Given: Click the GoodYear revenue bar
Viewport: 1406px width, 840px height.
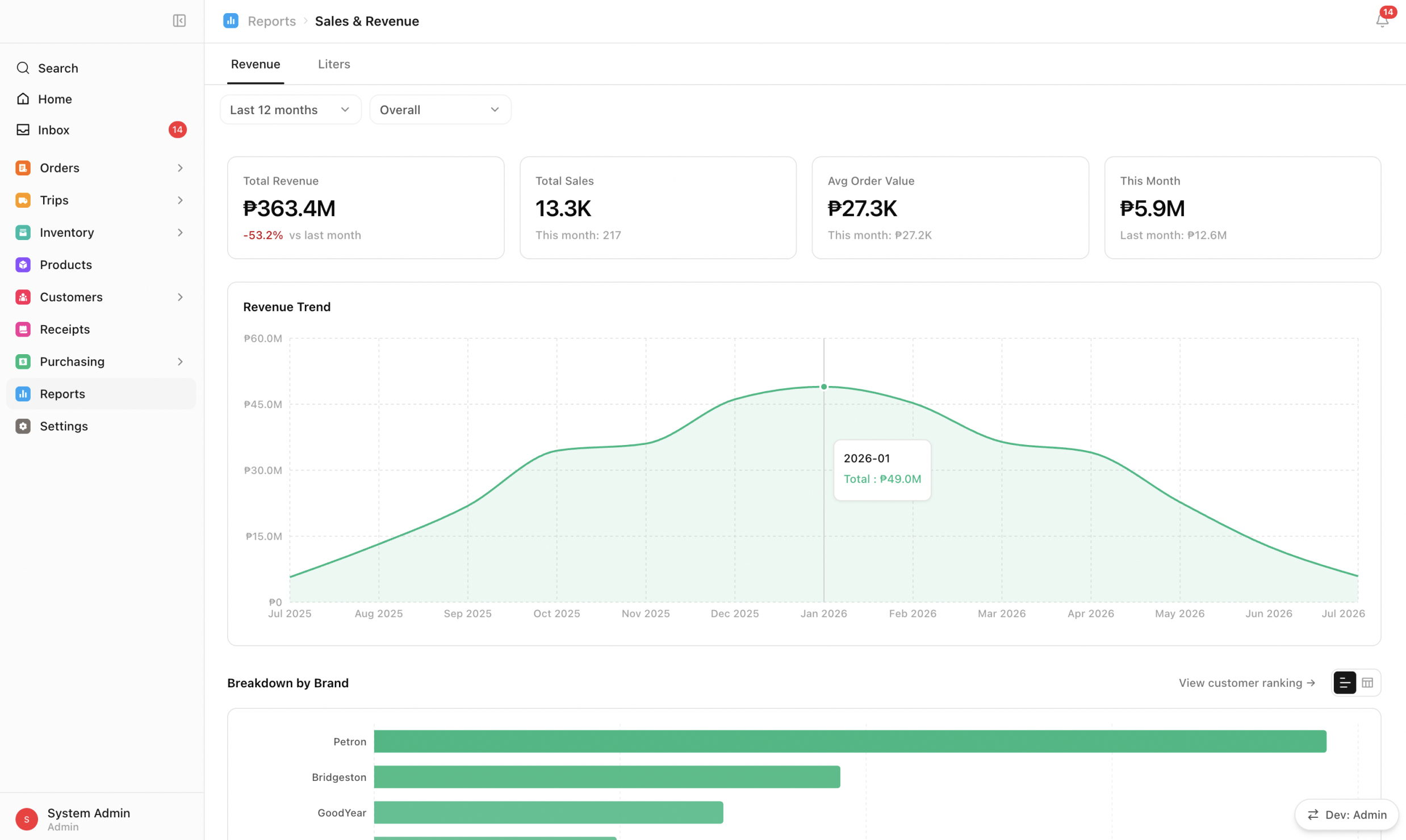Looking at the screenshot, I should point(548,813).
